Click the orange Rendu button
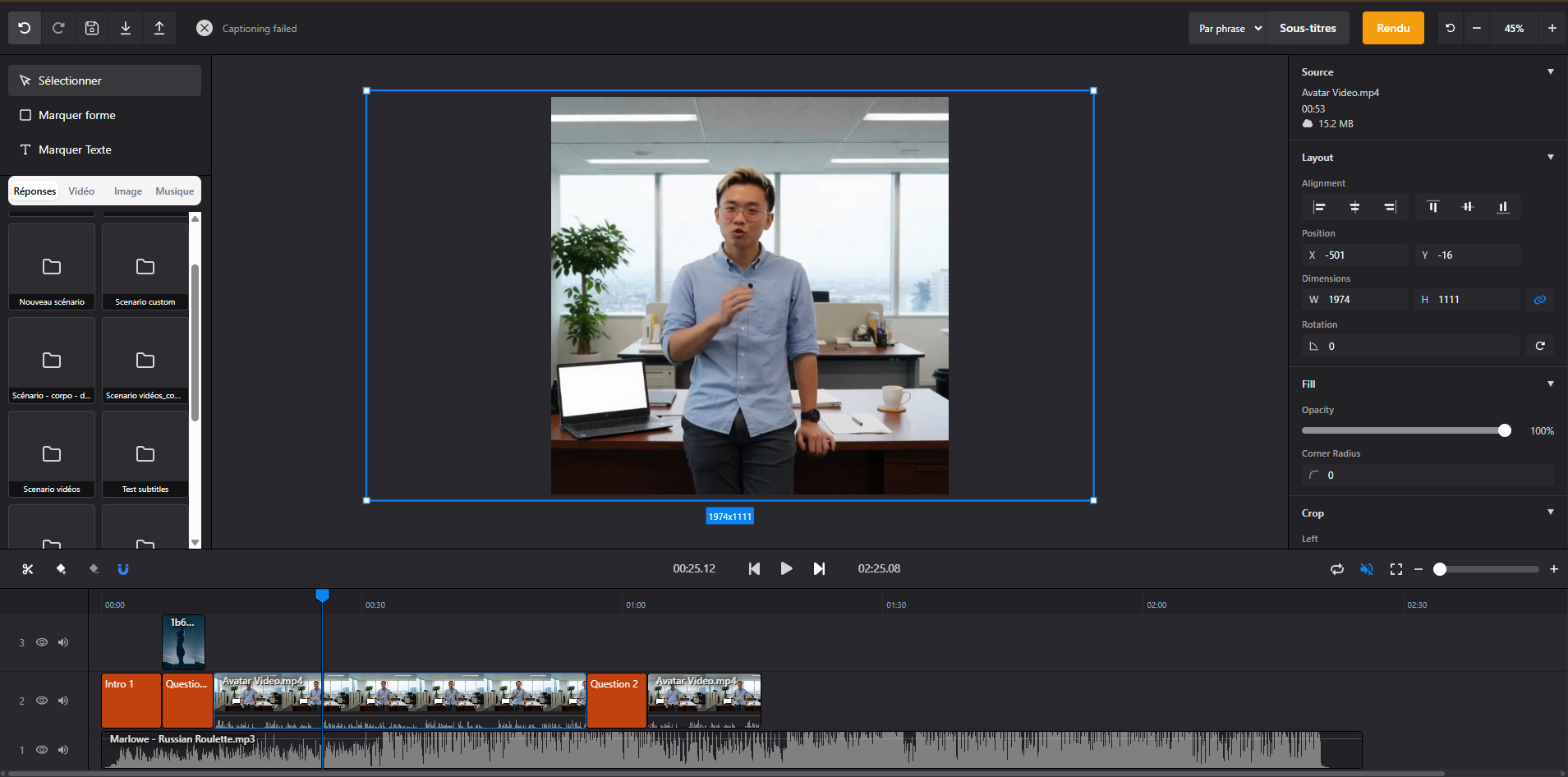Screen dimensions: 1568x777 tap(1393, 28)
